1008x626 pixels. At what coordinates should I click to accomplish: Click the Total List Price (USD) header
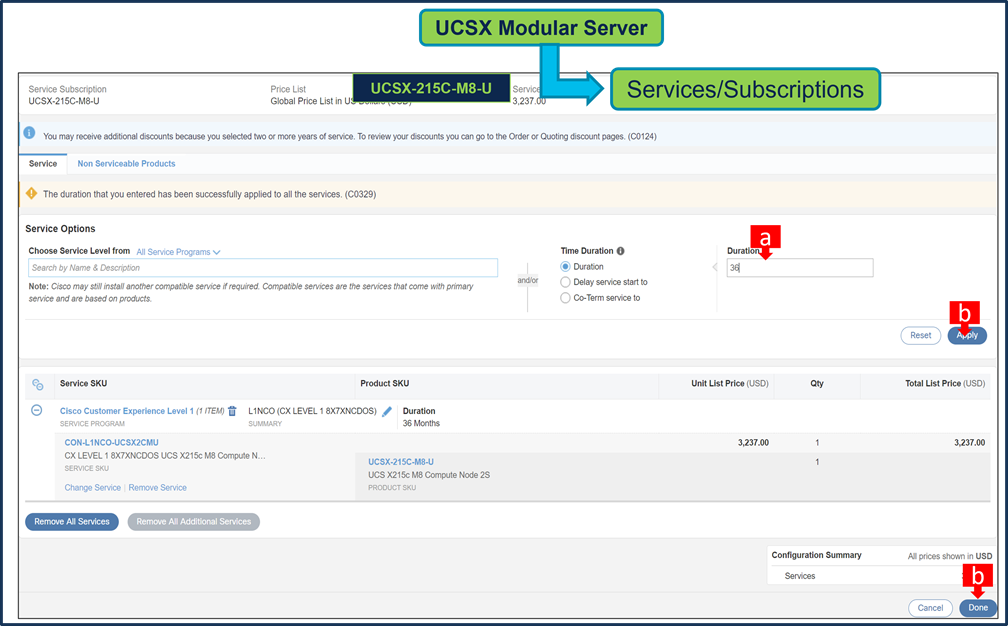945,384
